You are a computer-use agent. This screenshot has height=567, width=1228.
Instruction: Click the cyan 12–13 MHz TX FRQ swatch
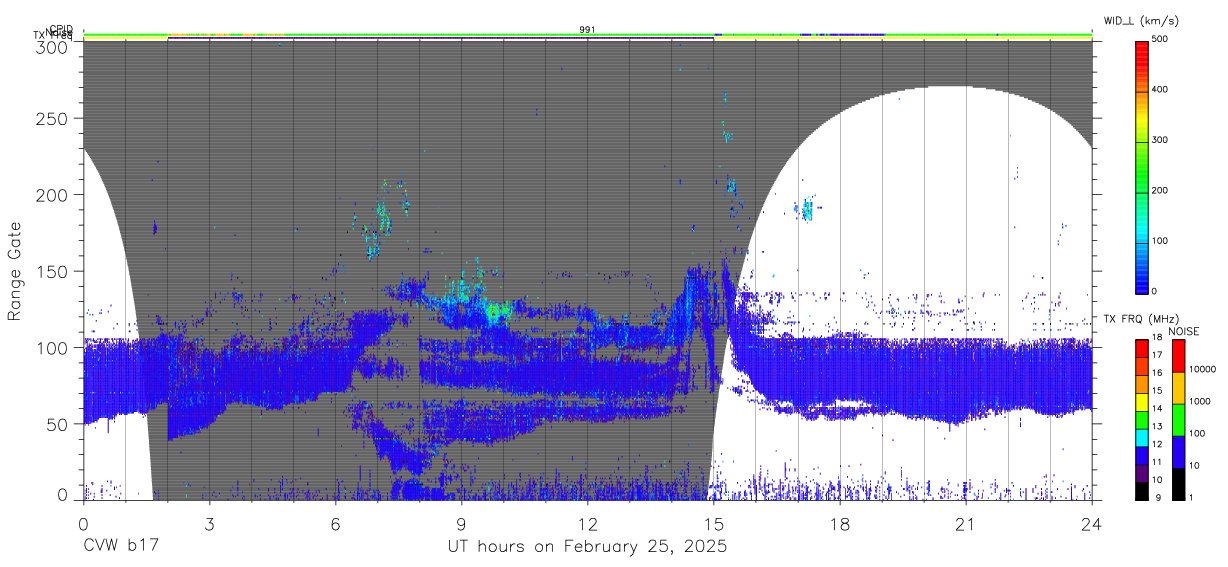click(1142, 437)
